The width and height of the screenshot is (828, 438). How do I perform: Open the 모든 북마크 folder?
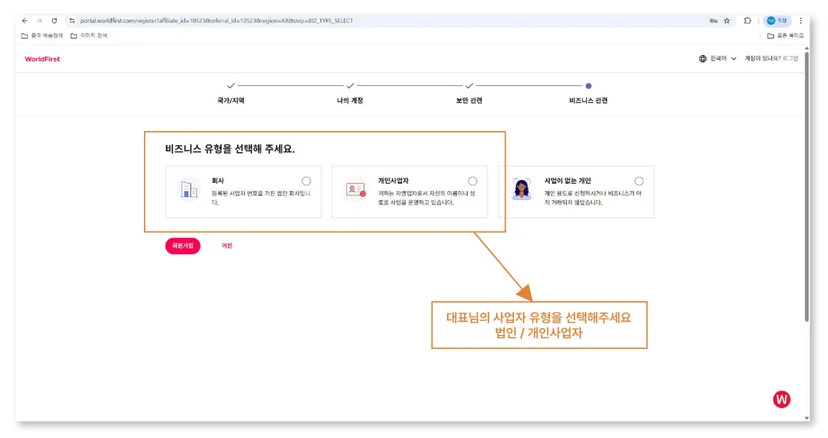point(785,35)
